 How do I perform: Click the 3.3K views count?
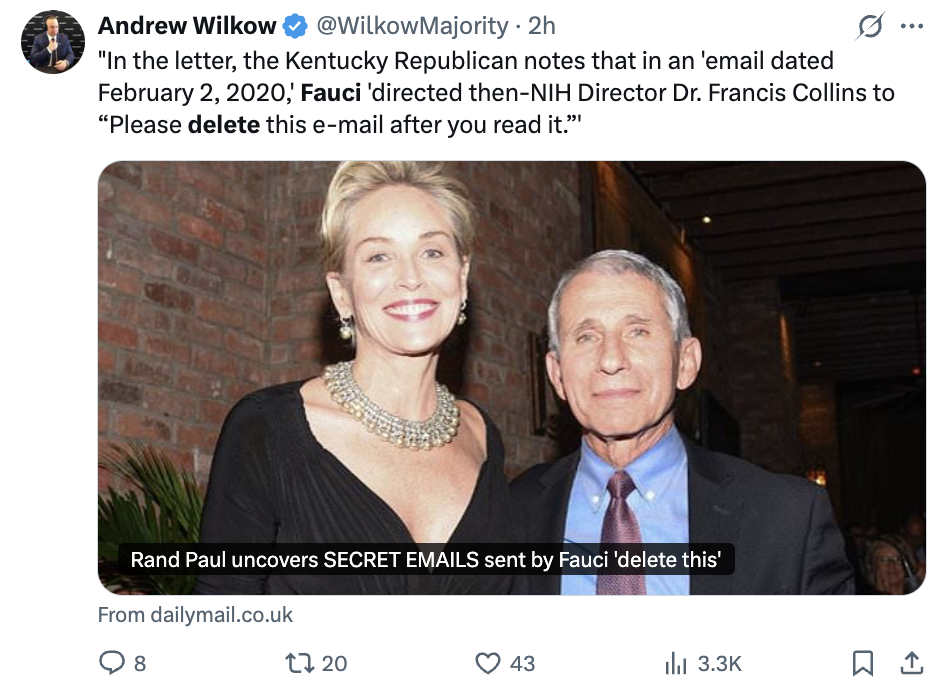(x=720, y=663)
